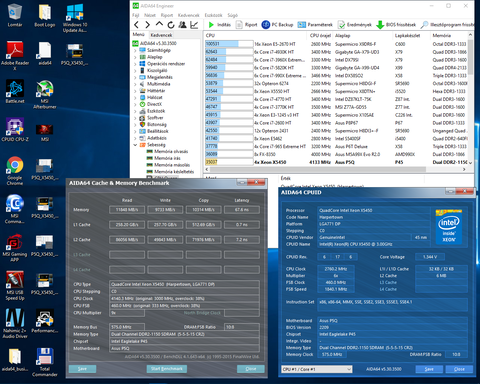Image resolution: width=480 pixels, height=384 pixels.
Task: Expand the Alaplap tree node
Action: click(135, 57)
